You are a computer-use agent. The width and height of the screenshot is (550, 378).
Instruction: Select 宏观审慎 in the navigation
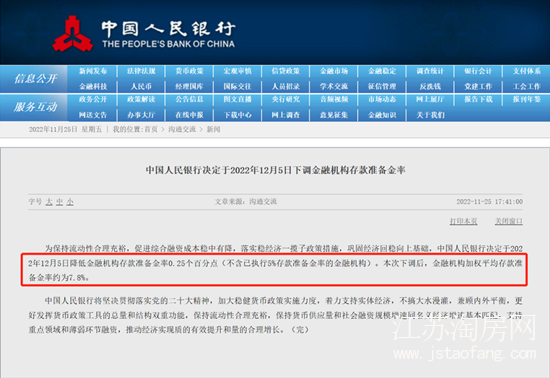(x=237, y=71)
